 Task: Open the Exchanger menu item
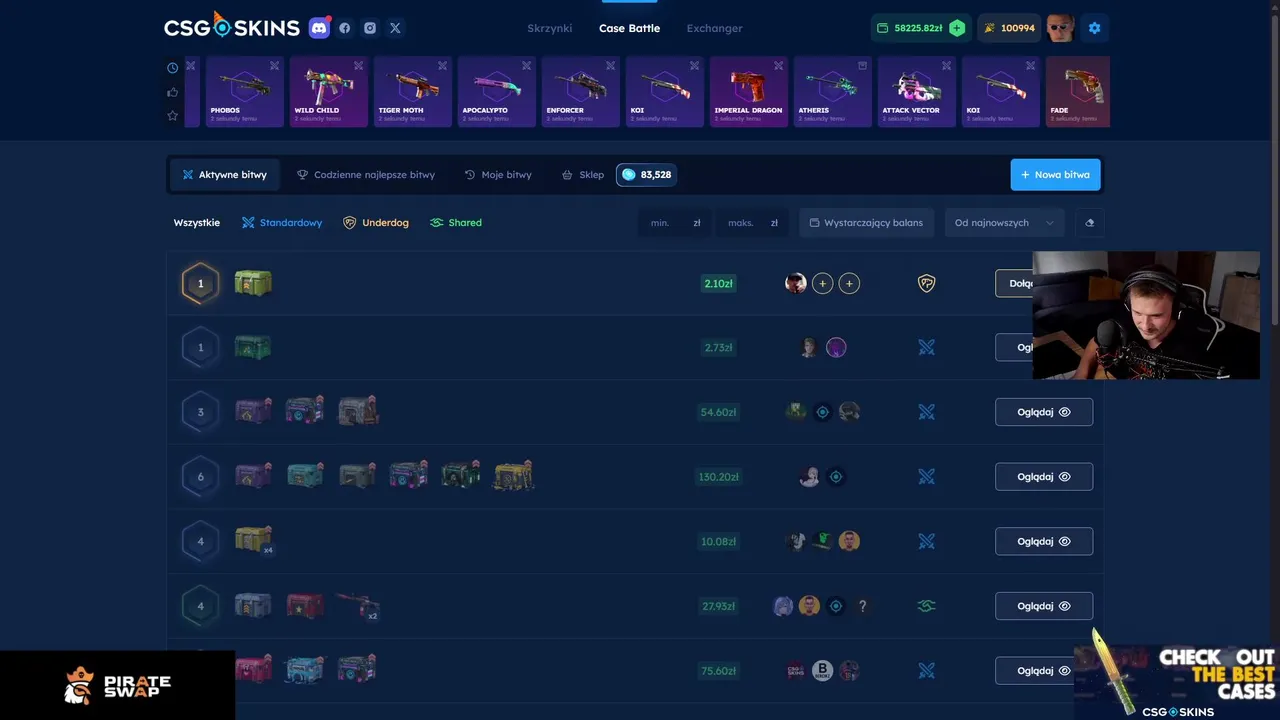714,28
